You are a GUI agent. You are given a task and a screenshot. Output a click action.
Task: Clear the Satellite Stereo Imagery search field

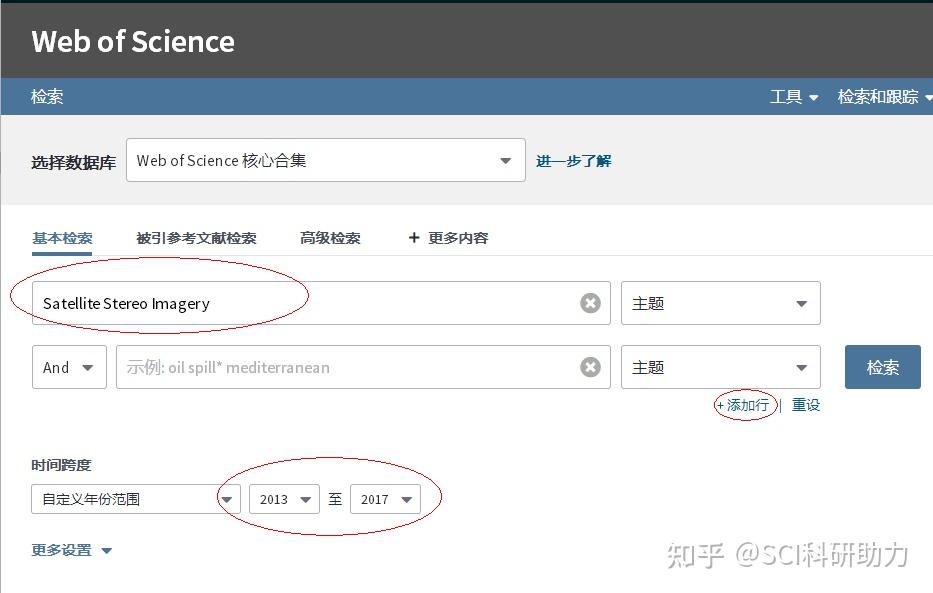tap(590, 303)
